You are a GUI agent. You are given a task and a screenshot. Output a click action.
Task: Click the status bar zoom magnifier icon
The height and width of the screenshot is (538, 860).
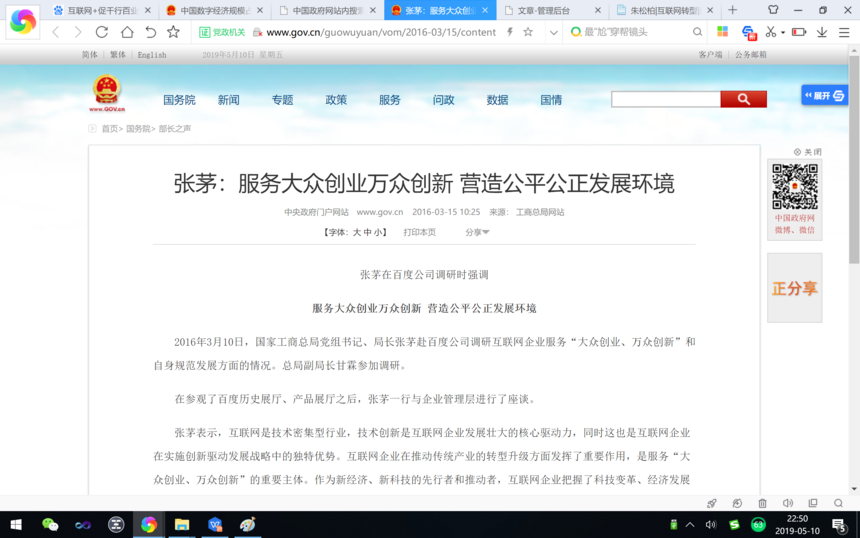838,503
